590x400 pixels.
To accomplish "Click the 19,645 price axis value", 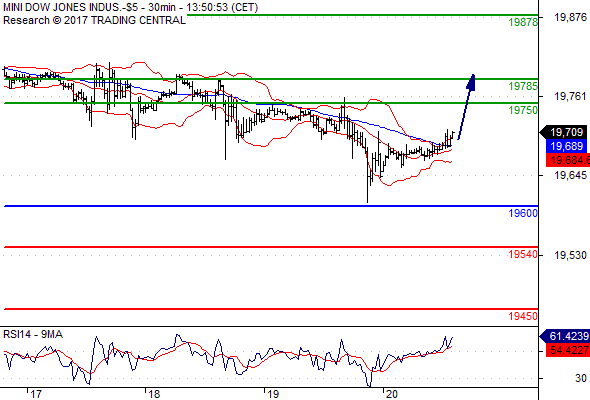I will [x=570, y=175].
